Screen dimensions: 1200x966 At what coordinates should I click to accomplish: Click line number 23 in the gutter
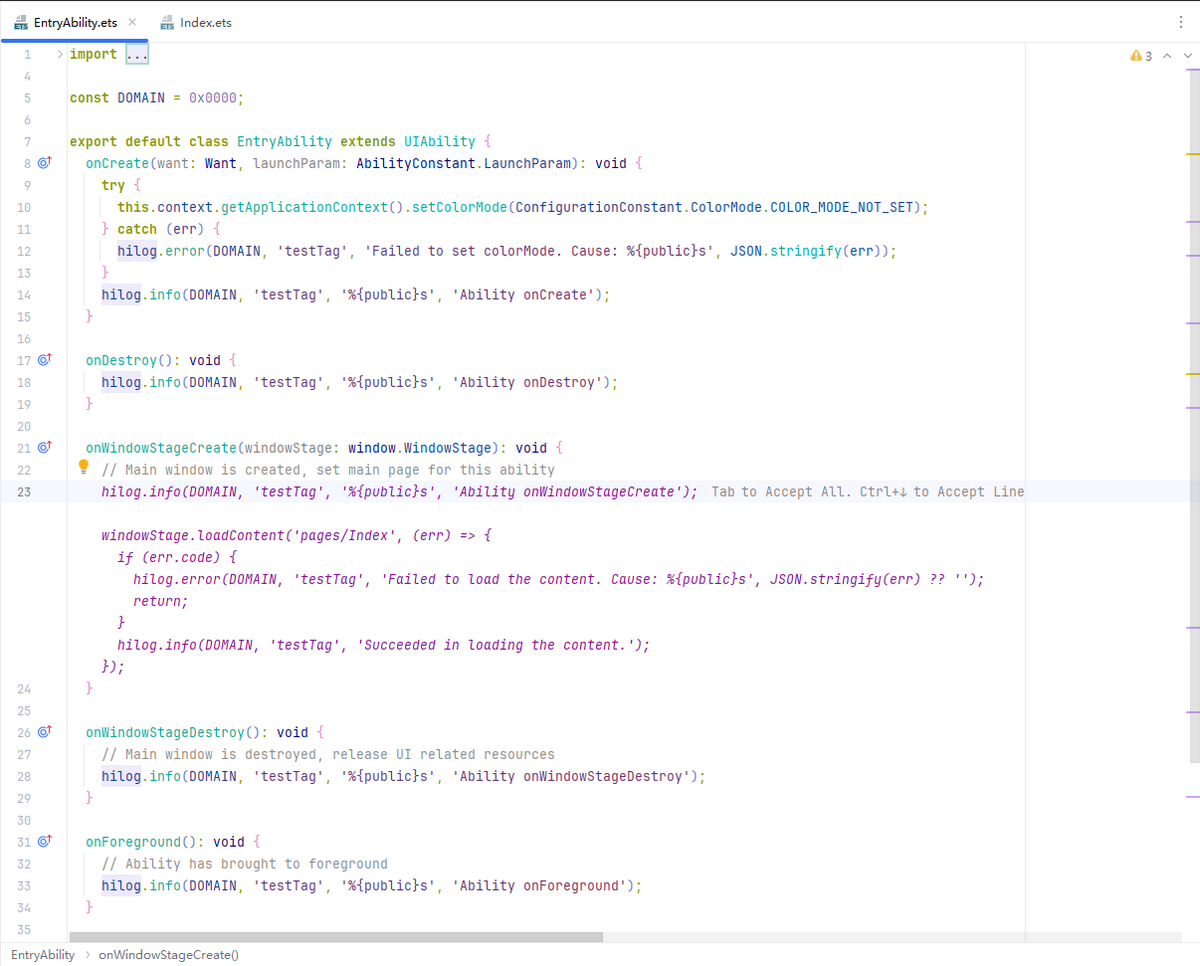(24, 492)
